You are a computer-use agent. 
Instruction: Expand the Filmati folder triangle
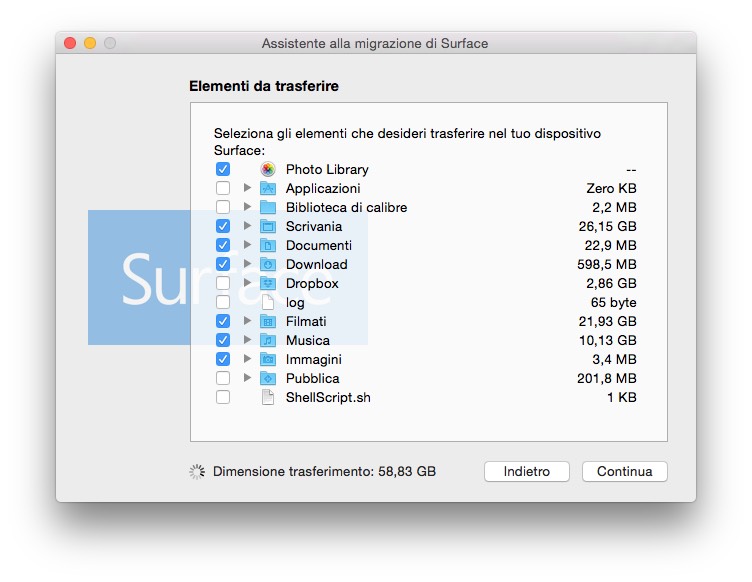tap(247, 321)
